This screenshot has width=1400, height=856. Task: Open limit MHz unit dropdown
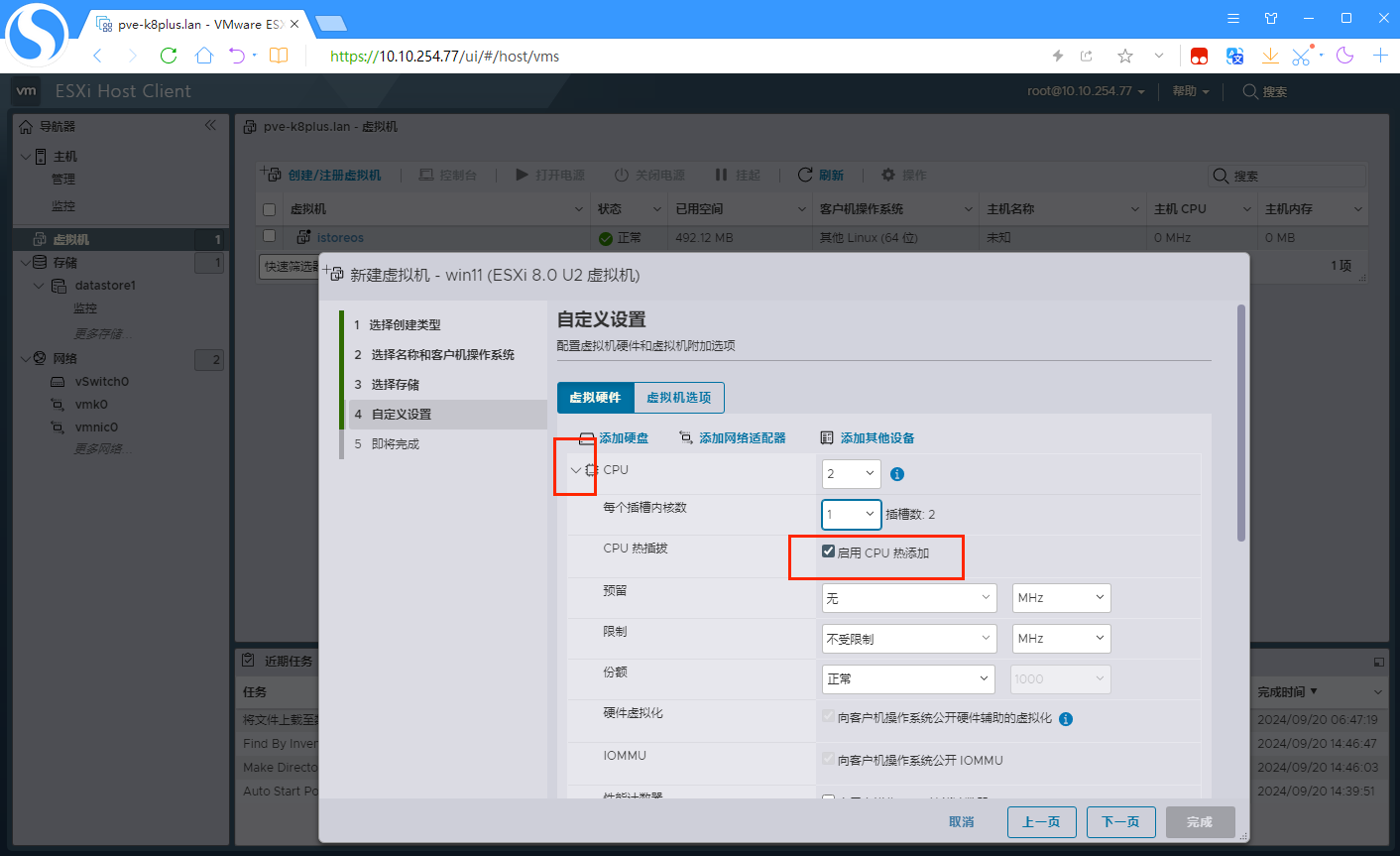[x=1061, y=639]
